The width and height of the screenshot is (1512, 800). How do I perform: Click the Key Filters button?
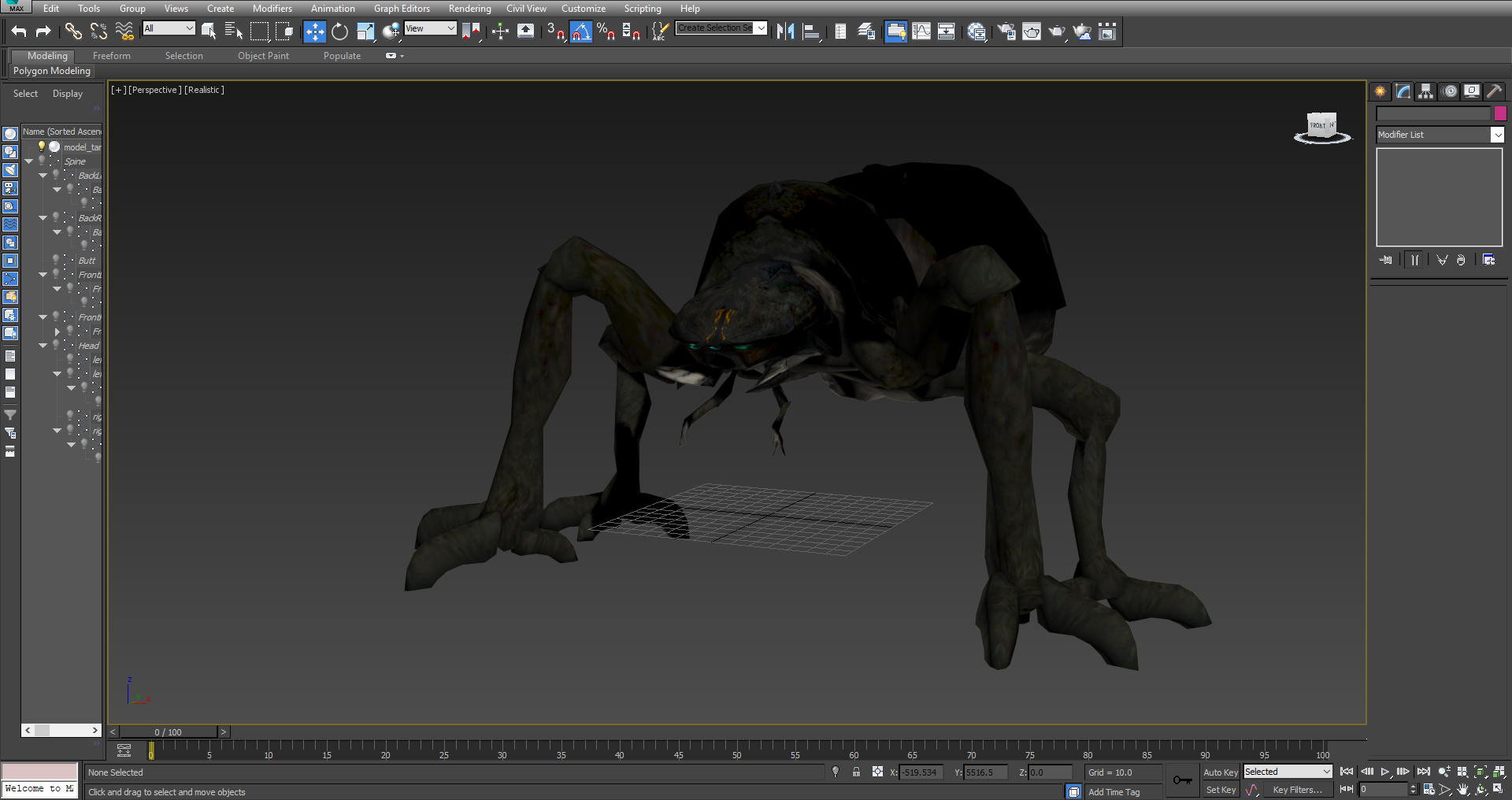1297,790
